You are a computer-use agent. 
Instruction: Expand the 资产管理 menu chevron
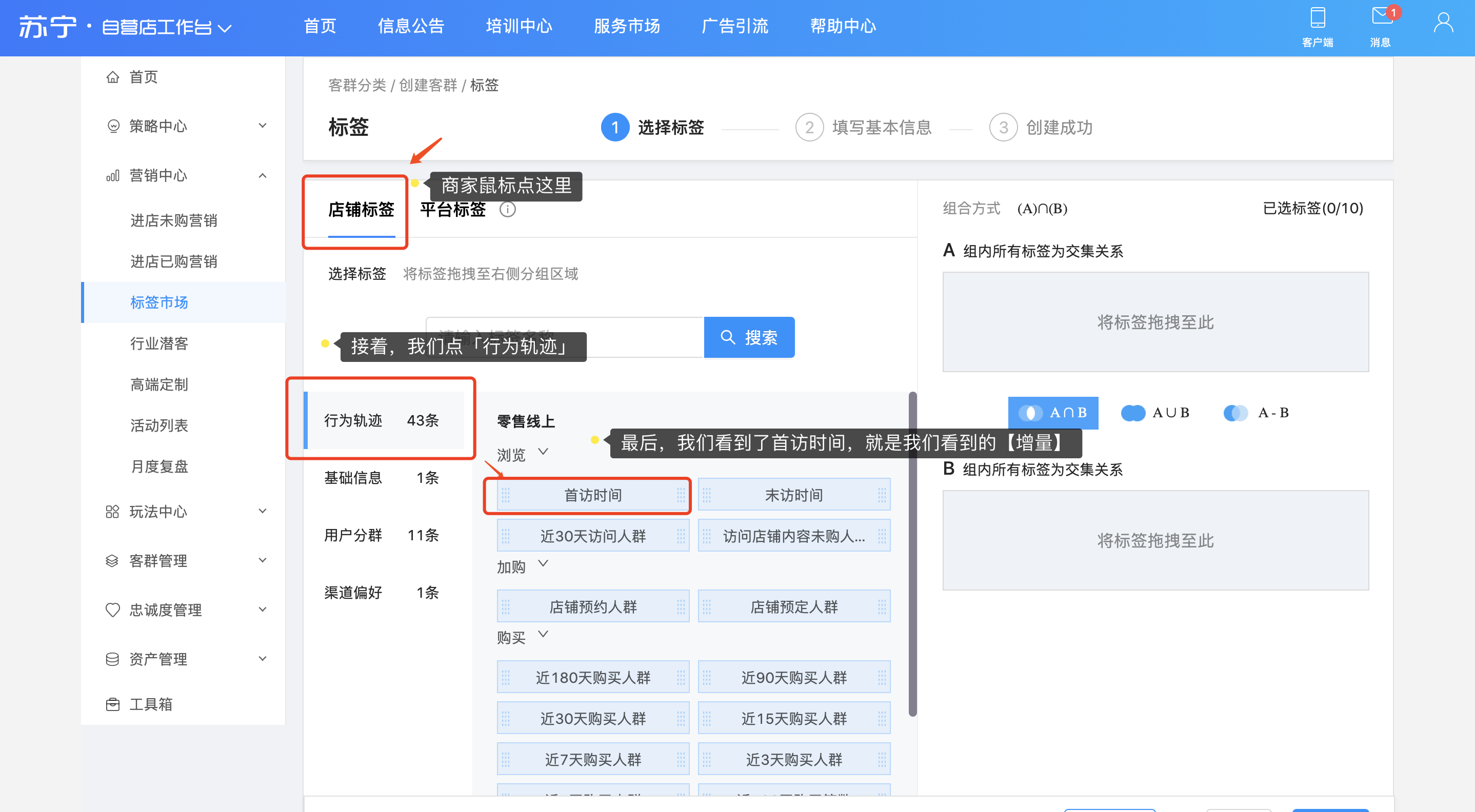coord(263,659)
